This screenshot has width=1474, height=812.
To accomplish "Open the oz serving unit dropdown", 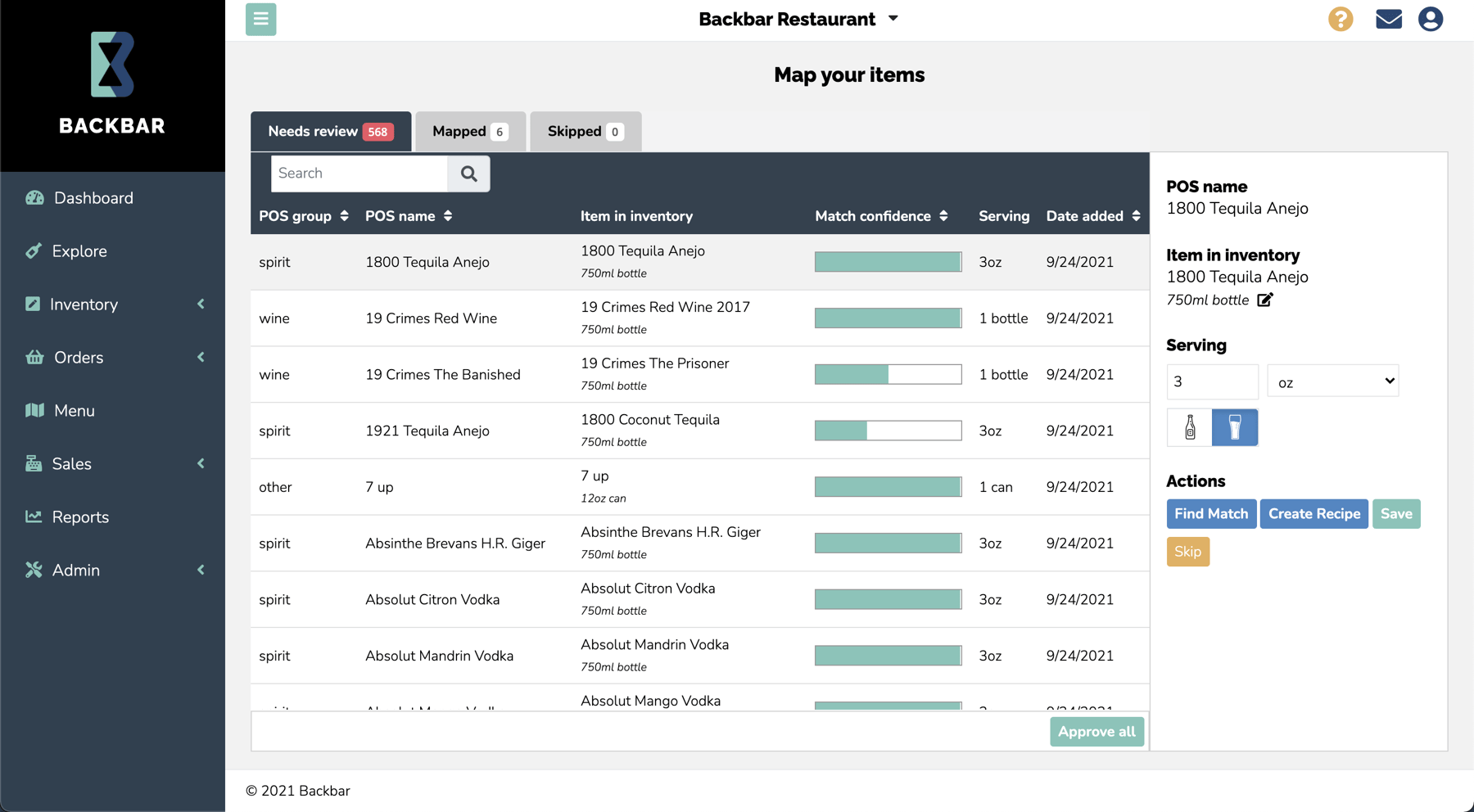I will tap(1332, 381).
